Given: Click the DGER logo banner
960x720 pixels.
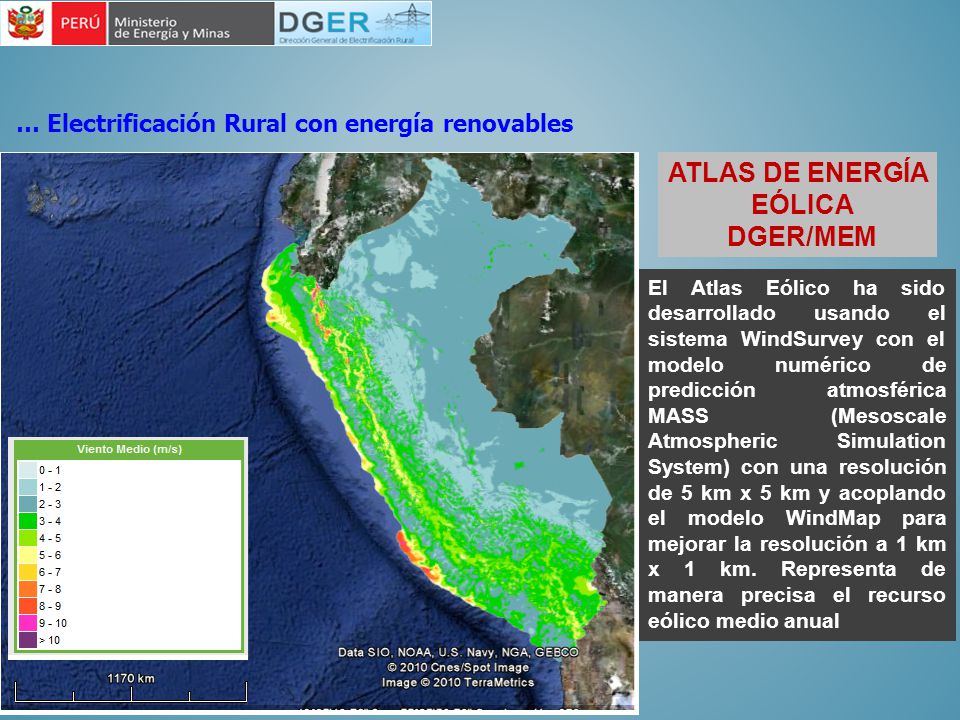Looking at the screenshot, I should click(353, 23).
